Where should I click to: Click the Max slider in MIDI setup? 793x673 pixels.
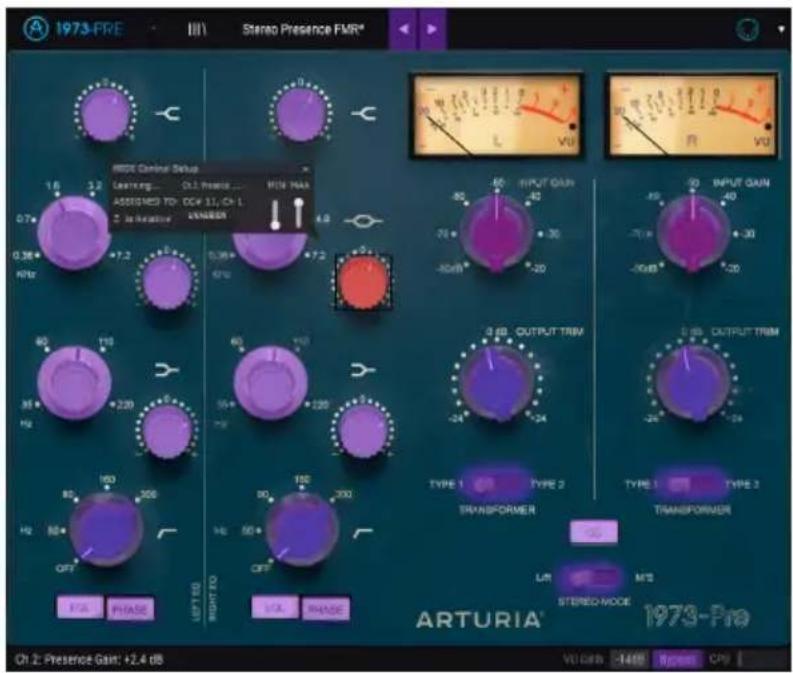tap(298, 212)
